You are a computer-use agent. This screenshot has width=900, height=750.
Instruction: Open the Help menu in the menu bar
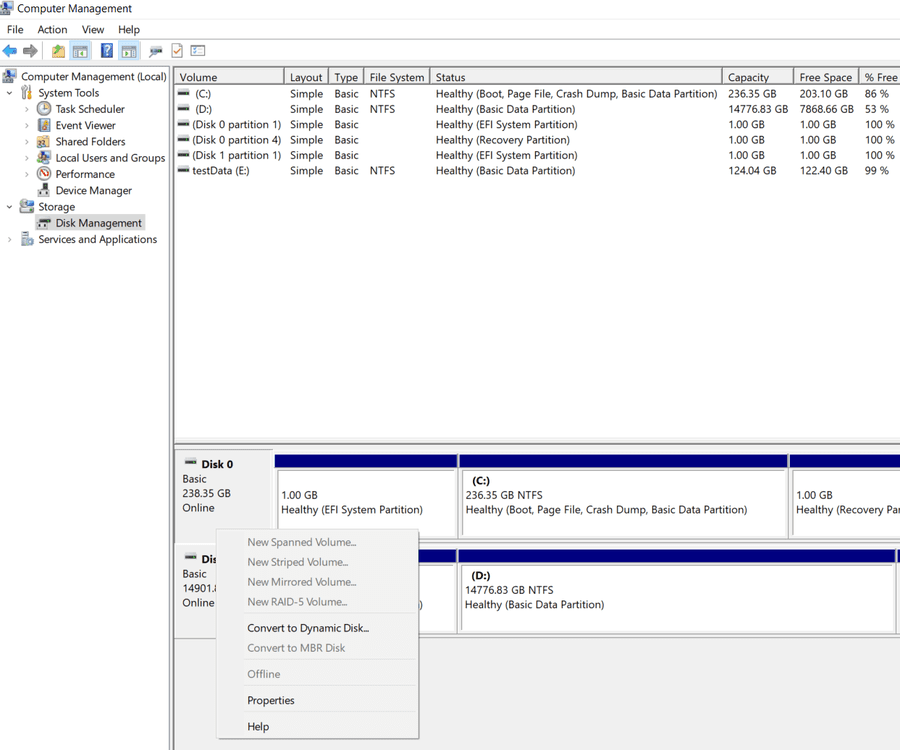pos(129,29)
